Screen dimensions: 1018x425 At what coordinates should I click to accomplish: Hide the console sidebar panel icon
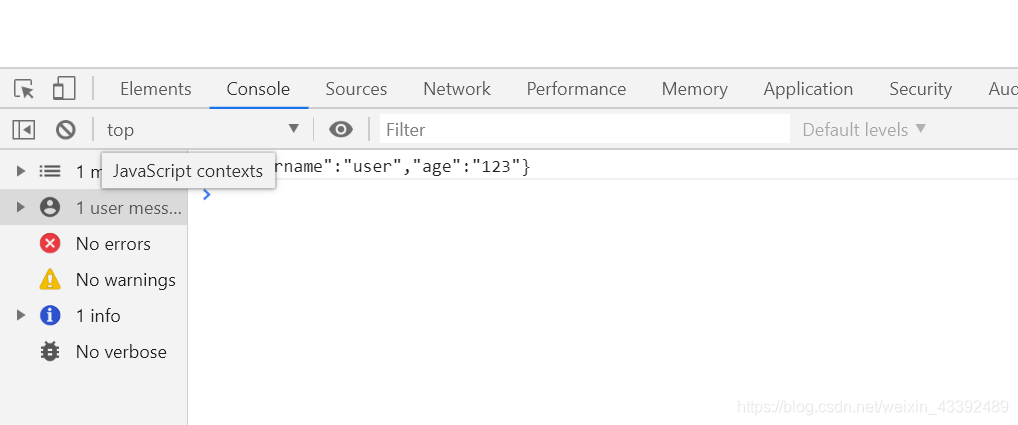tap(24, 129)
